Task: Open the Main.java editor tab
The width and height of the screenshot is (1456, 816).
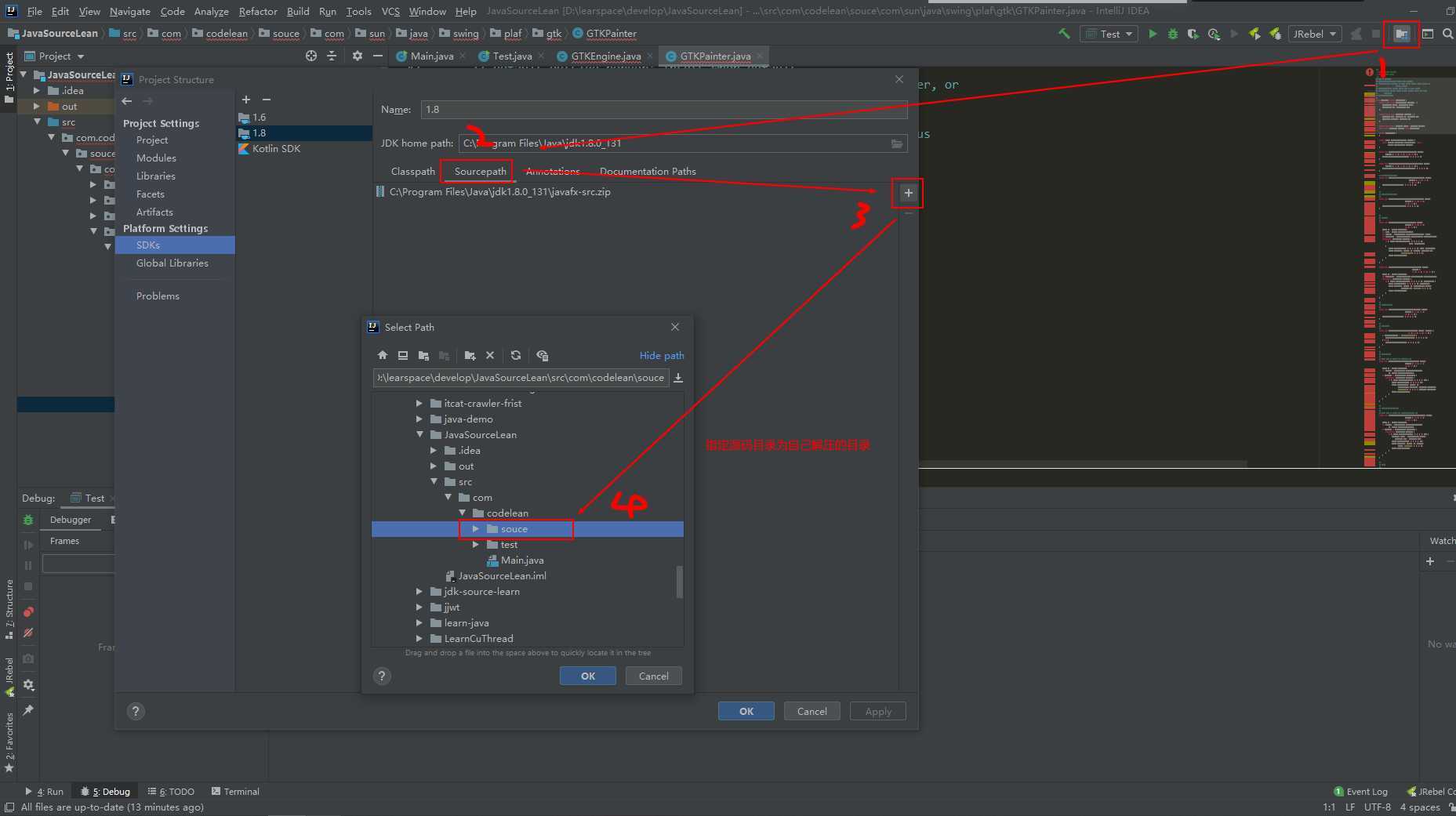Action: click(x=431, y=56)
